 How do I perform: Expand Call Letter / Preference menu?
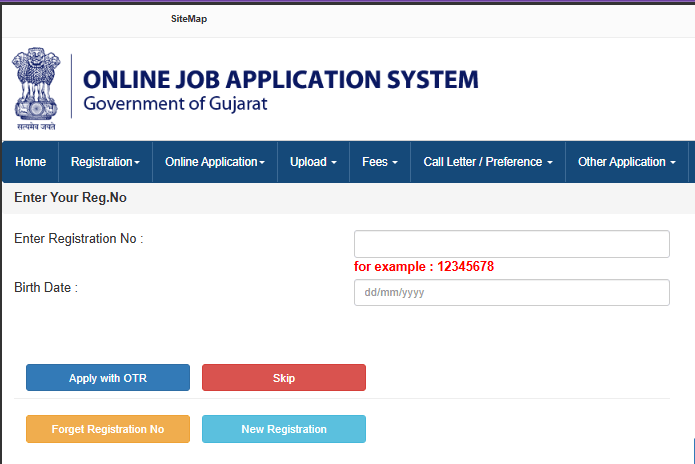point(488,162)
